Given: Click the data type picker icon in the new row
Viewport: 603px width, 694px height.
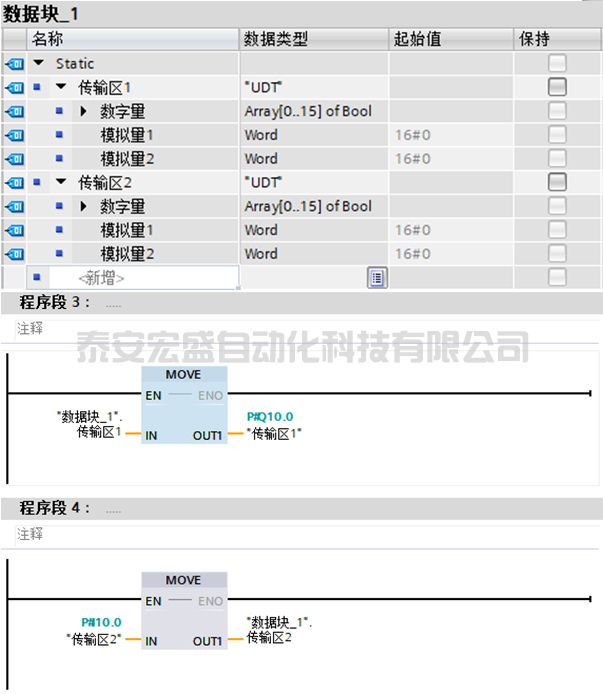Looking at the screenshot, I should pos(377,277).
